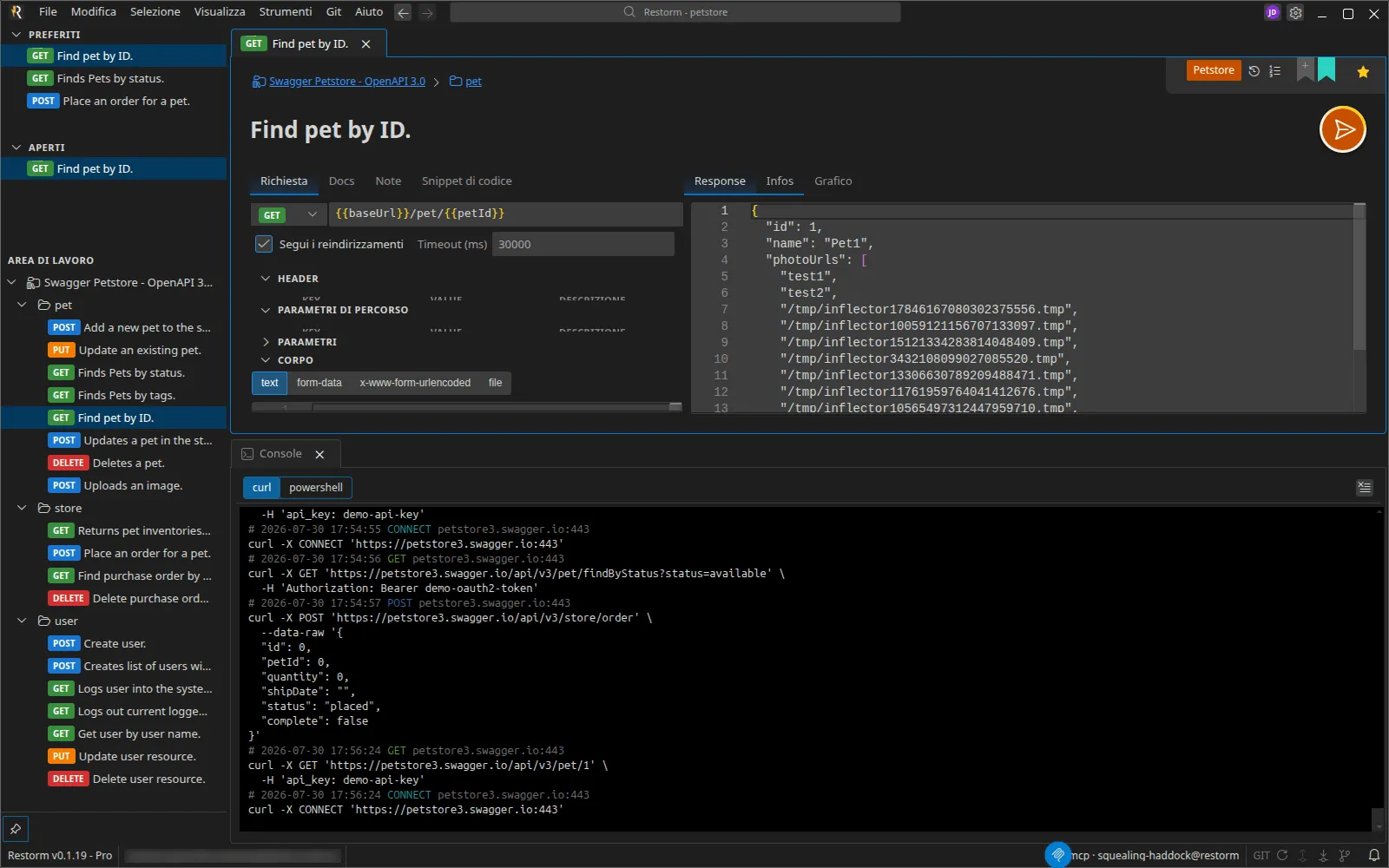
Task: Select the file body type
Action: (x=495, y=383)
